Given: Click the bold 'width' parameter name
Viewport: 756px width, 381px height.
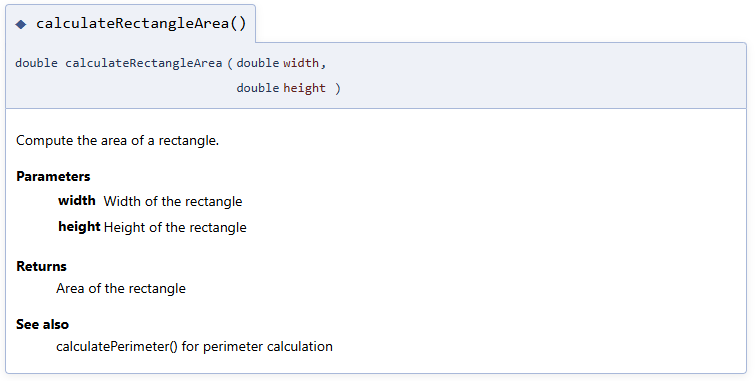Looking at the screenshot, I should click(77, 201).
